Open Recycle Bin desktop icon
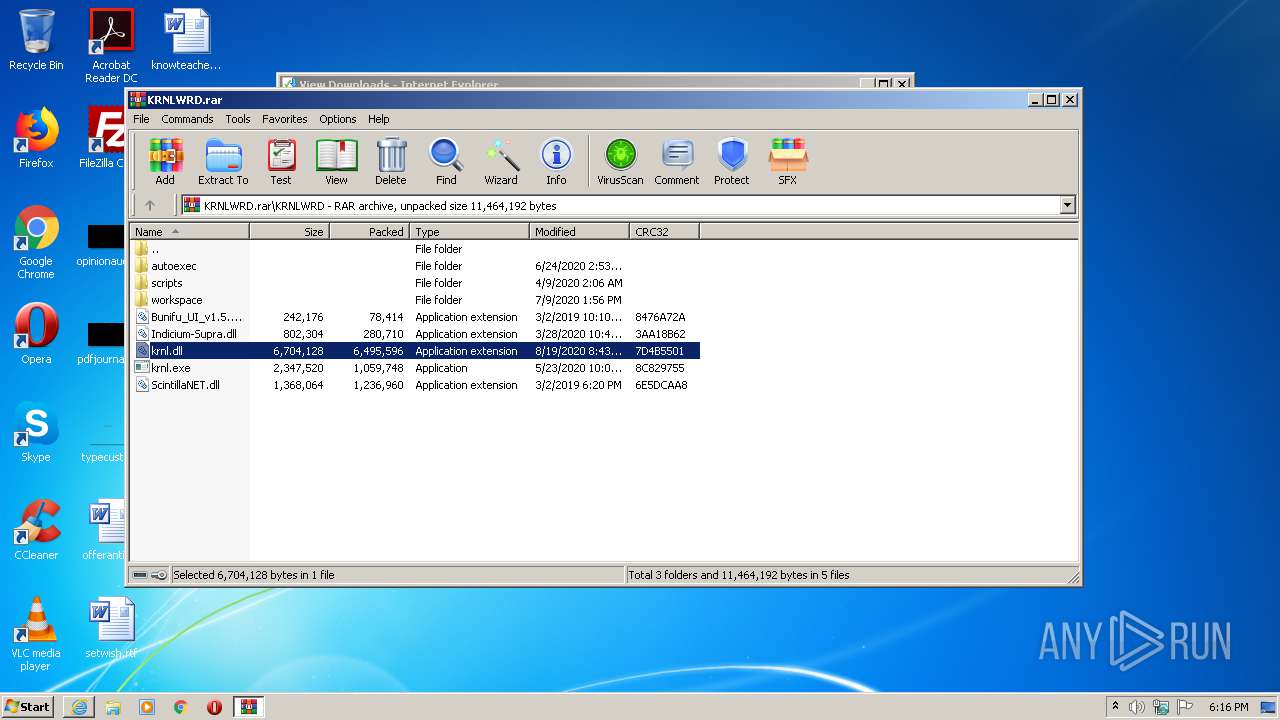This screenshot has width=1280, height=720. pyautogui.click(x=36, y=40)
